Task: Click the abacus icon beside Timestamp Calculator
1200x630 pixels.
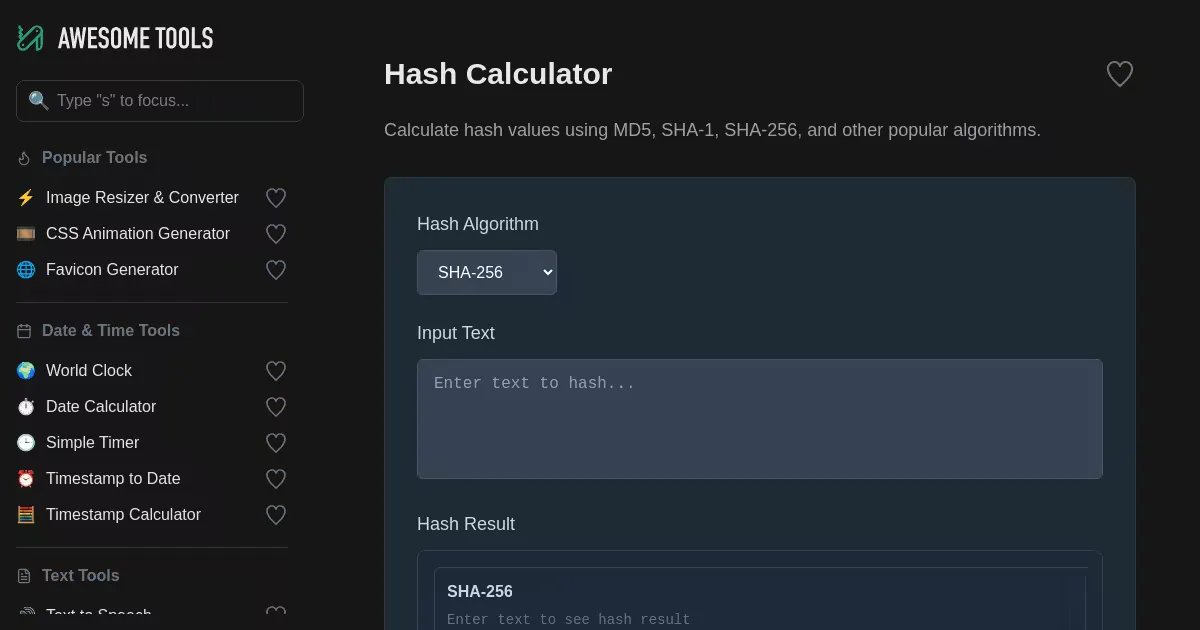Action: click(x=26, y=515)
